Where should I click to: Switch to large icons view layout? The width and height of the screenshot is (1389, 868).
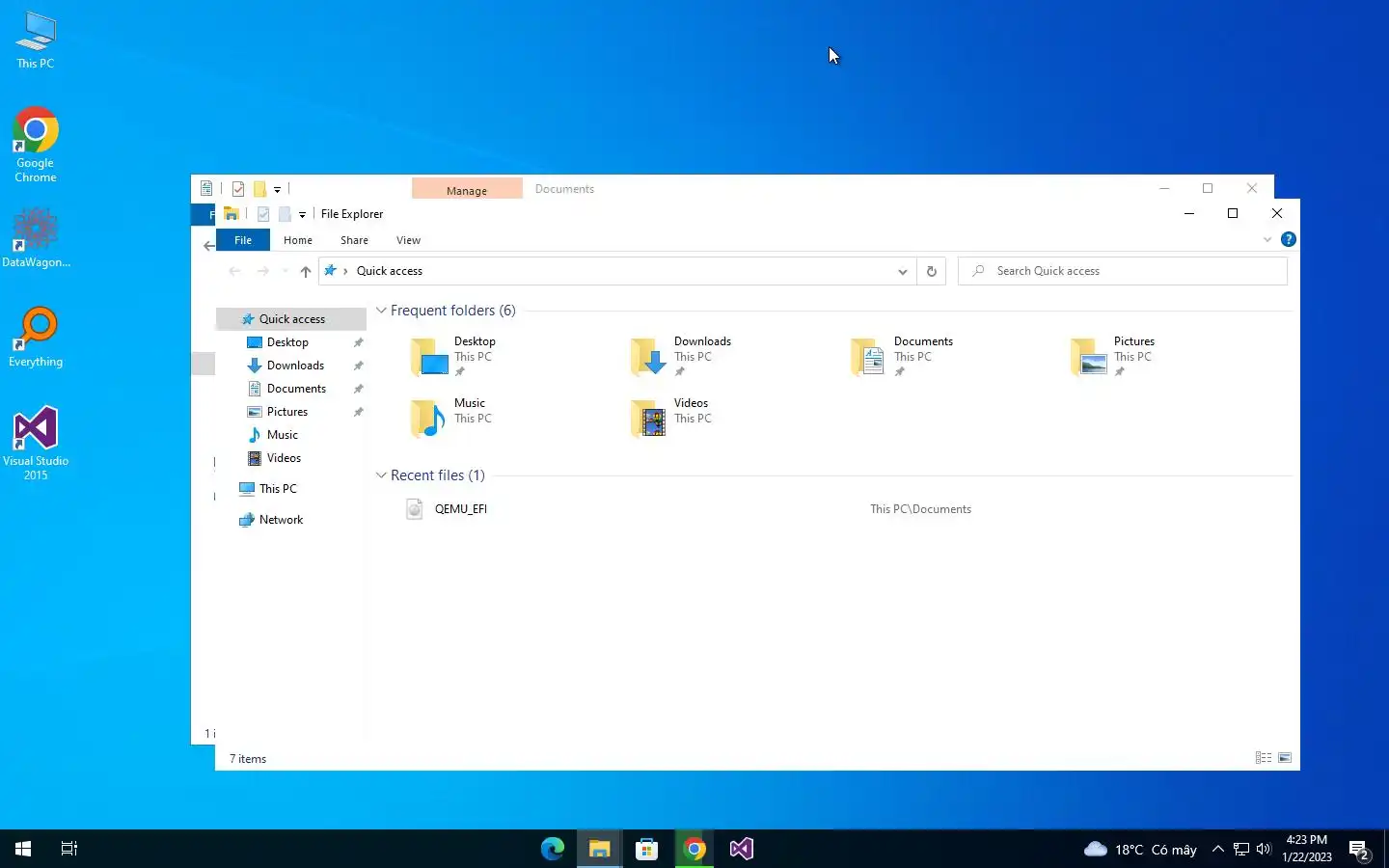point(1285,758)
